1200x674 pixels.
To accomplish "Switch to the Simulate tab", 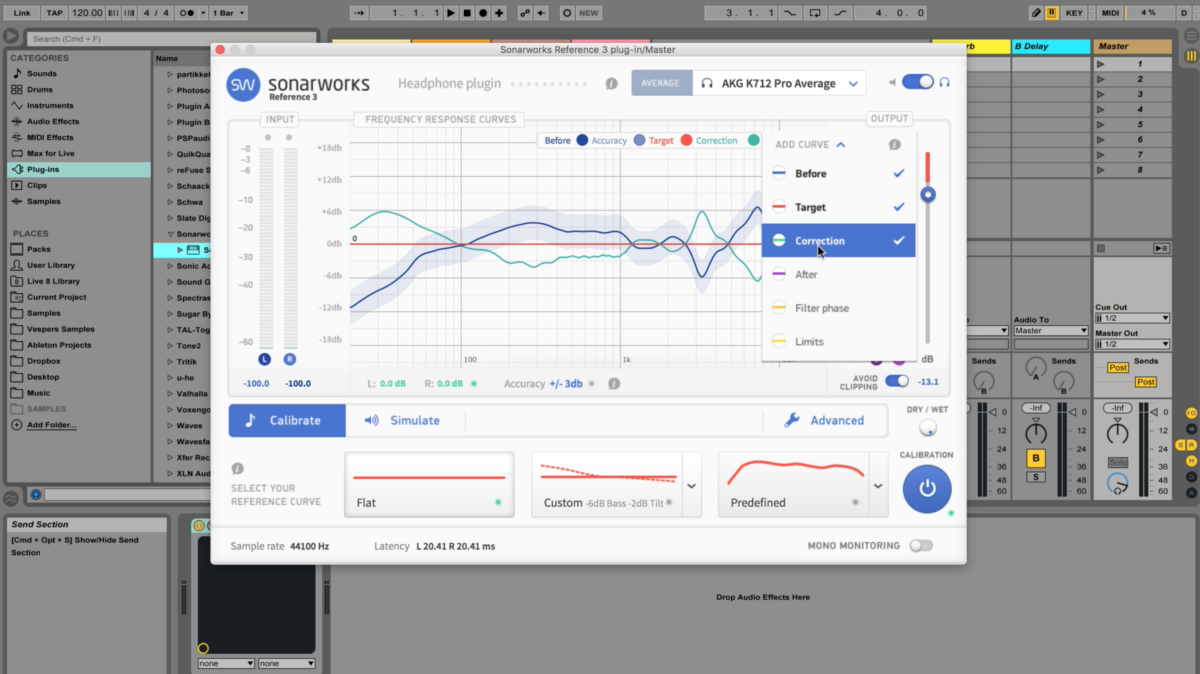I will pos(402,421).
